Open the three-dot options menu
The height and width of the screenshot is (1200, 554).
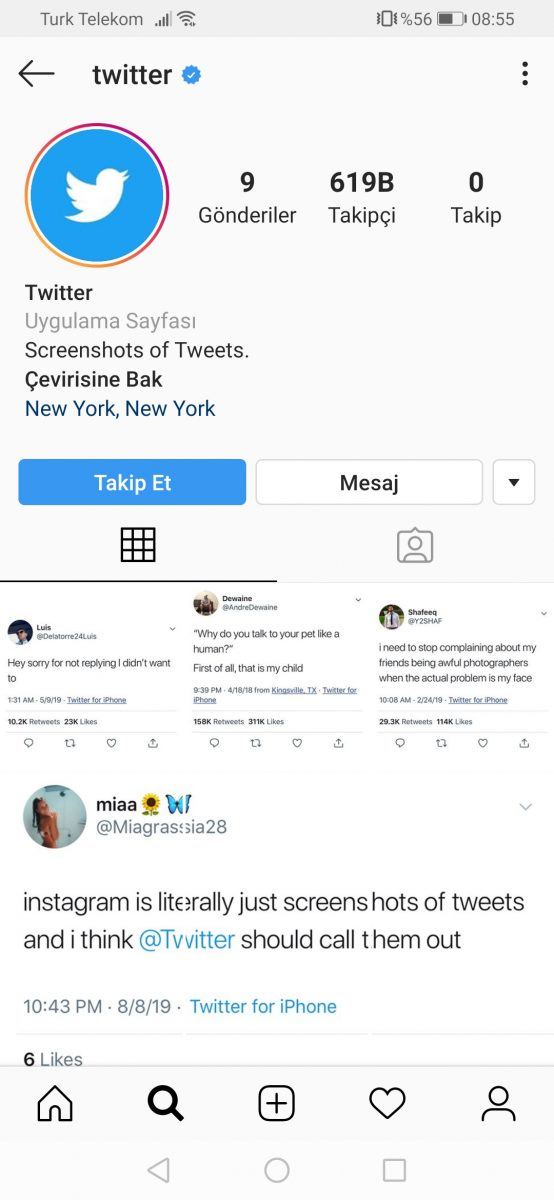525,74
